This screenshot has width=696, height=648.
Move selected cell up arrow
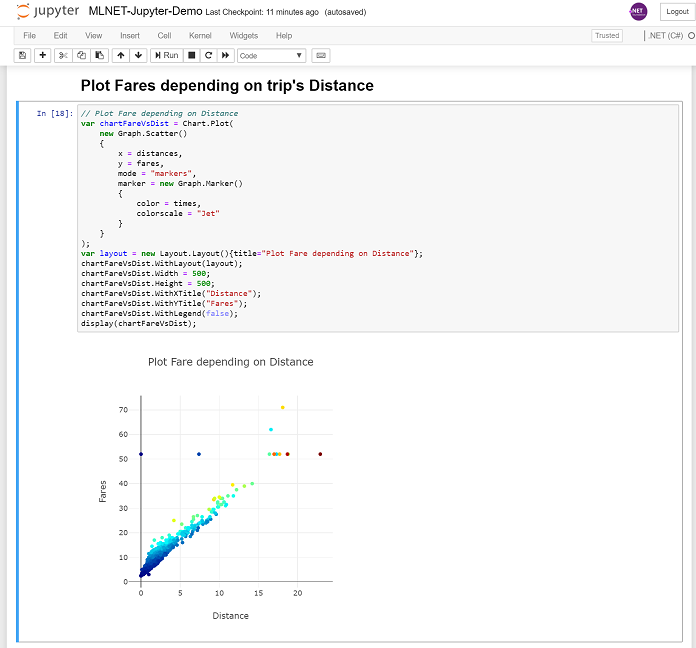pos(121,55)
